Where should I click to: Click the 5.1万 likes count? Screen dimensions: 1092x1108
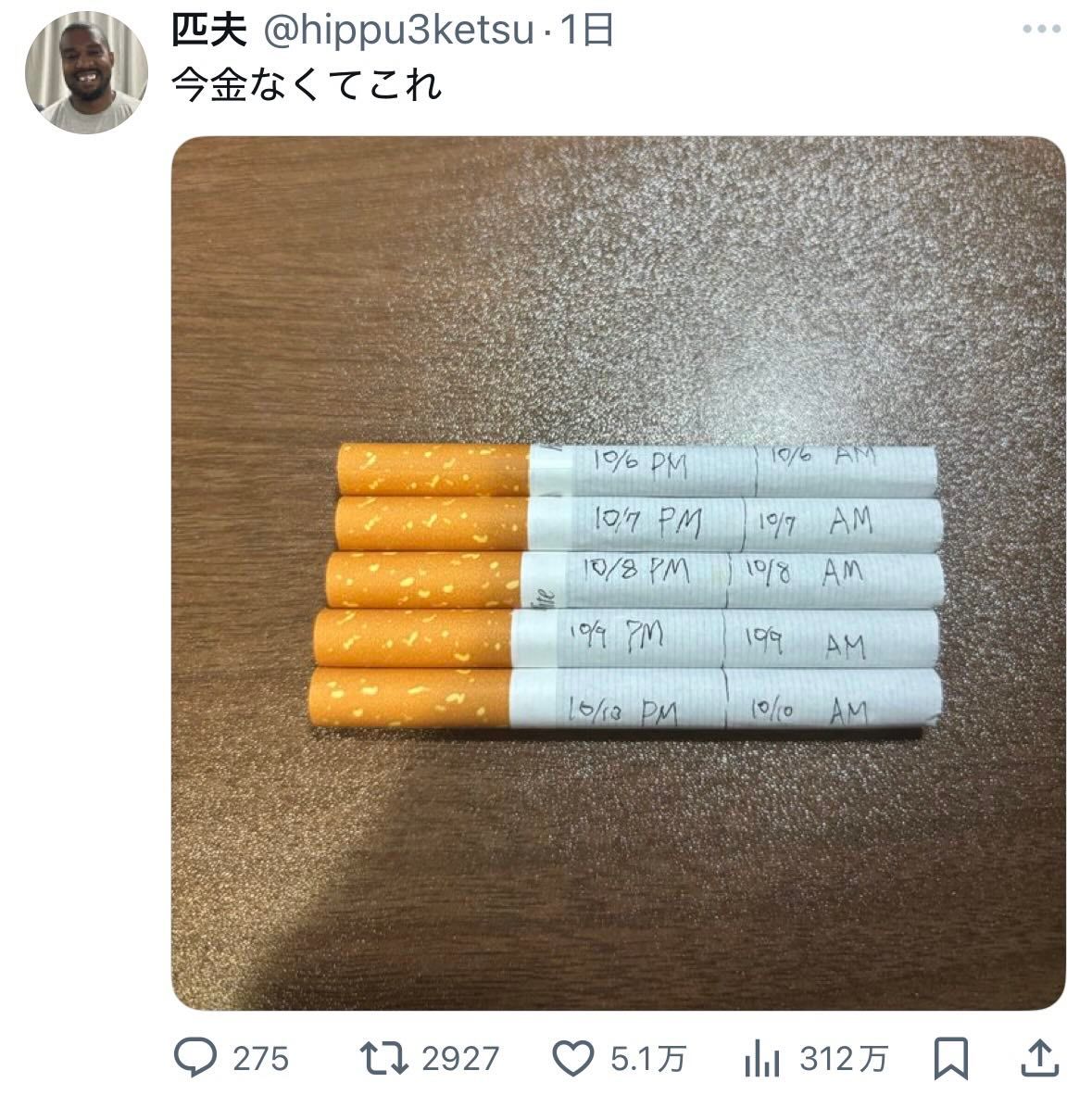pyautogui.click(x=647, y=1059)
